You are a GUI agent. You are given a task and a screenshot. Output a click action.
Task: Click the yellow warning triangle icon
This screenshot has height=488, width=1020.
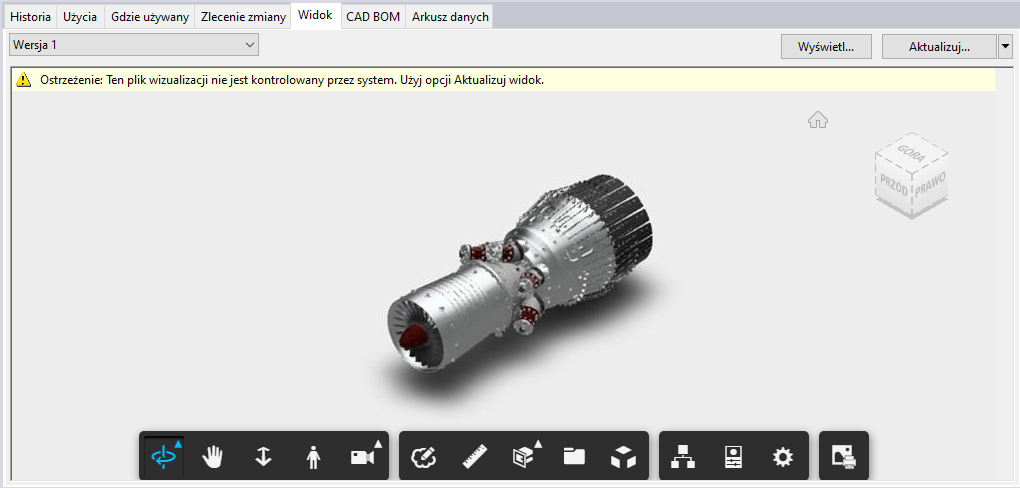click(x=24, y=80)
